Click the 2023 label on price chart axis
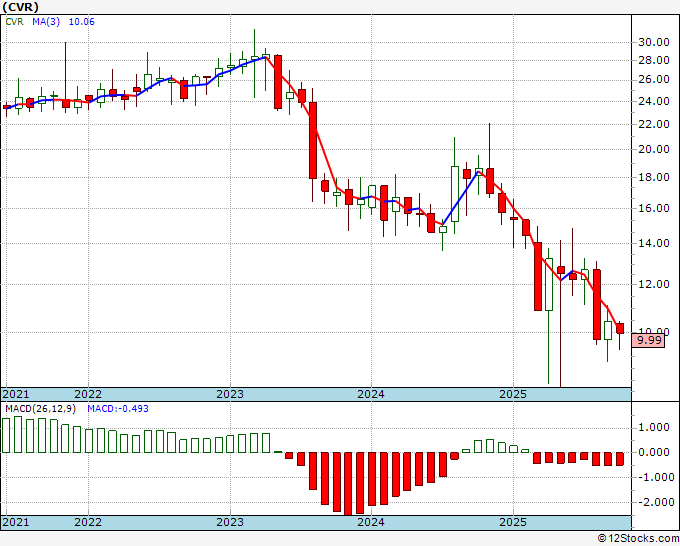Image resolution: width=680 pixels, height=546 pixels. [230, 394]
